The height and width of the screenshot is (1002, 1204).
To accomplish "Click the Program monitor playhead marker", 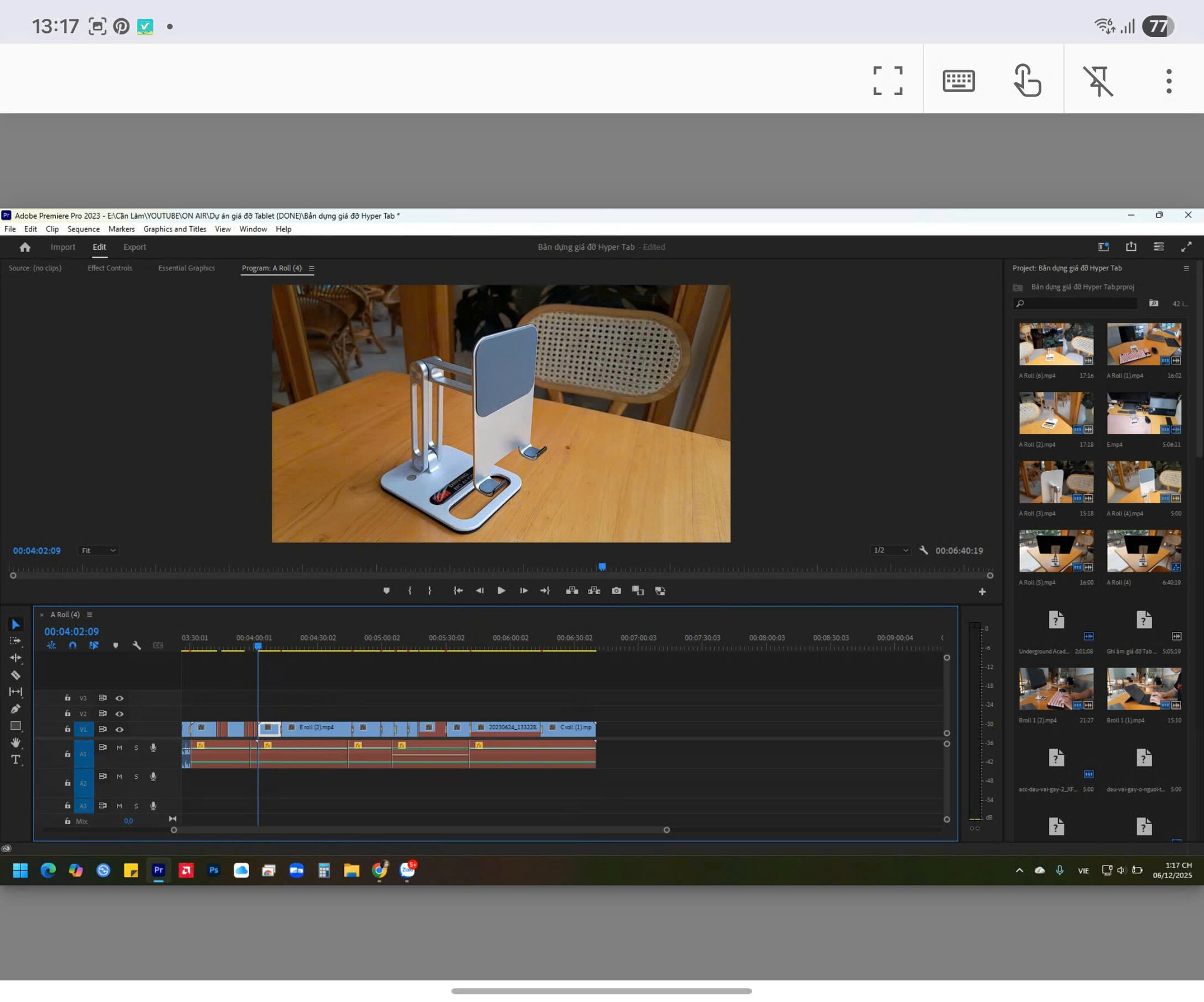I will click(x=602, y=567).
